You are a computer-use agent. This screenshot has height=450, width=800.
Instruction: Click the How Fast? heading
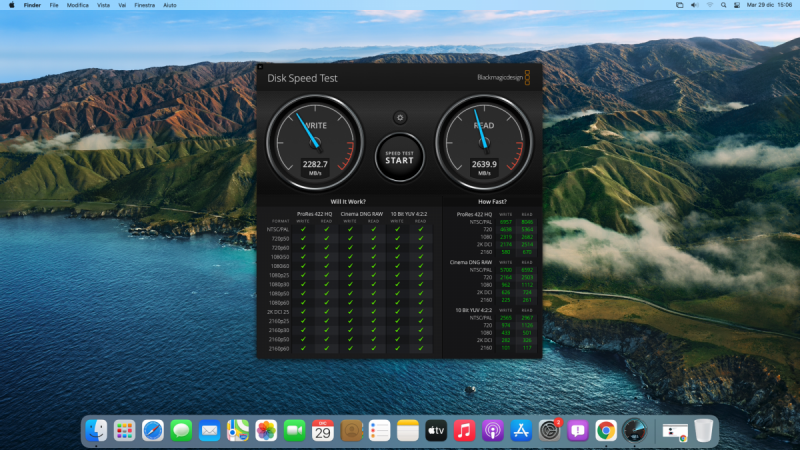[492, 202]
